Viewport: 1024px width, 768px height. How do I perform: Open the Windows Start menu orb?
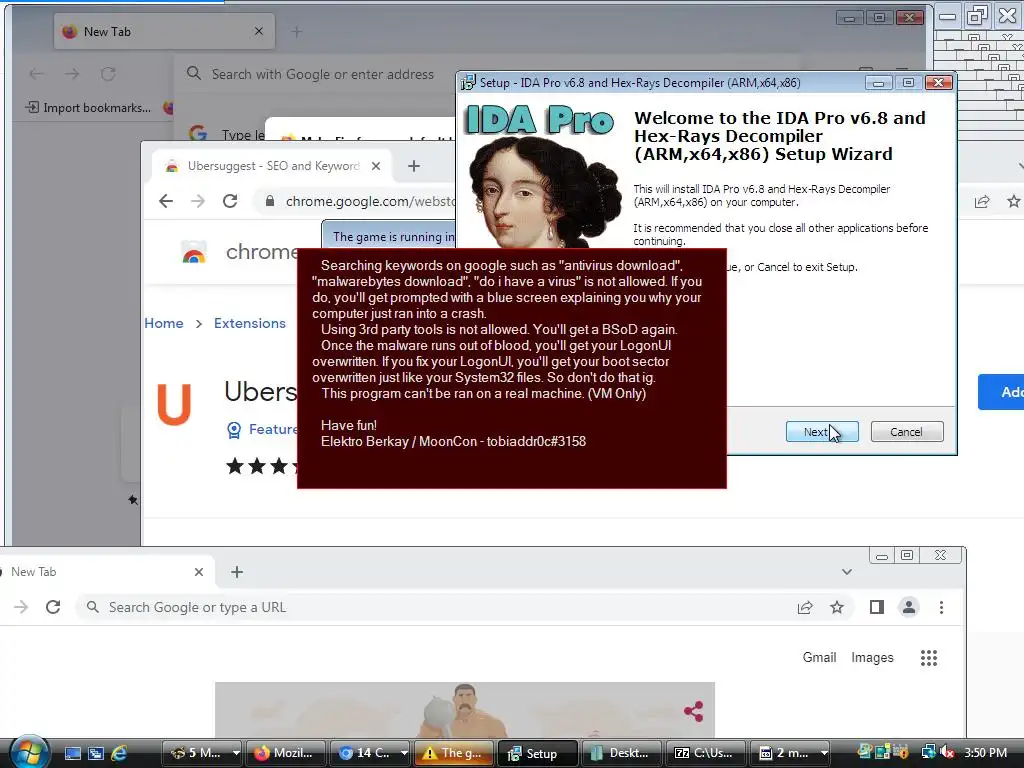tap(29, 752)
